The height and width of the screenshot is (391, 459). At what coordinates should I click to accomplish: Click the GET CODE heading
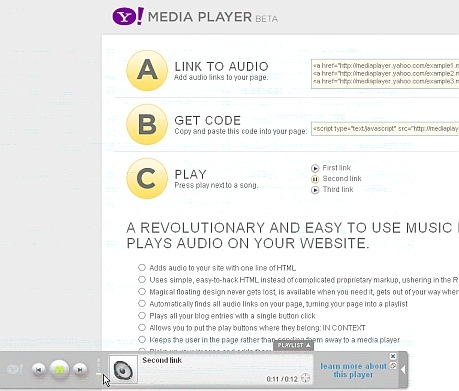pyautogui.click(x=207, y=120)
